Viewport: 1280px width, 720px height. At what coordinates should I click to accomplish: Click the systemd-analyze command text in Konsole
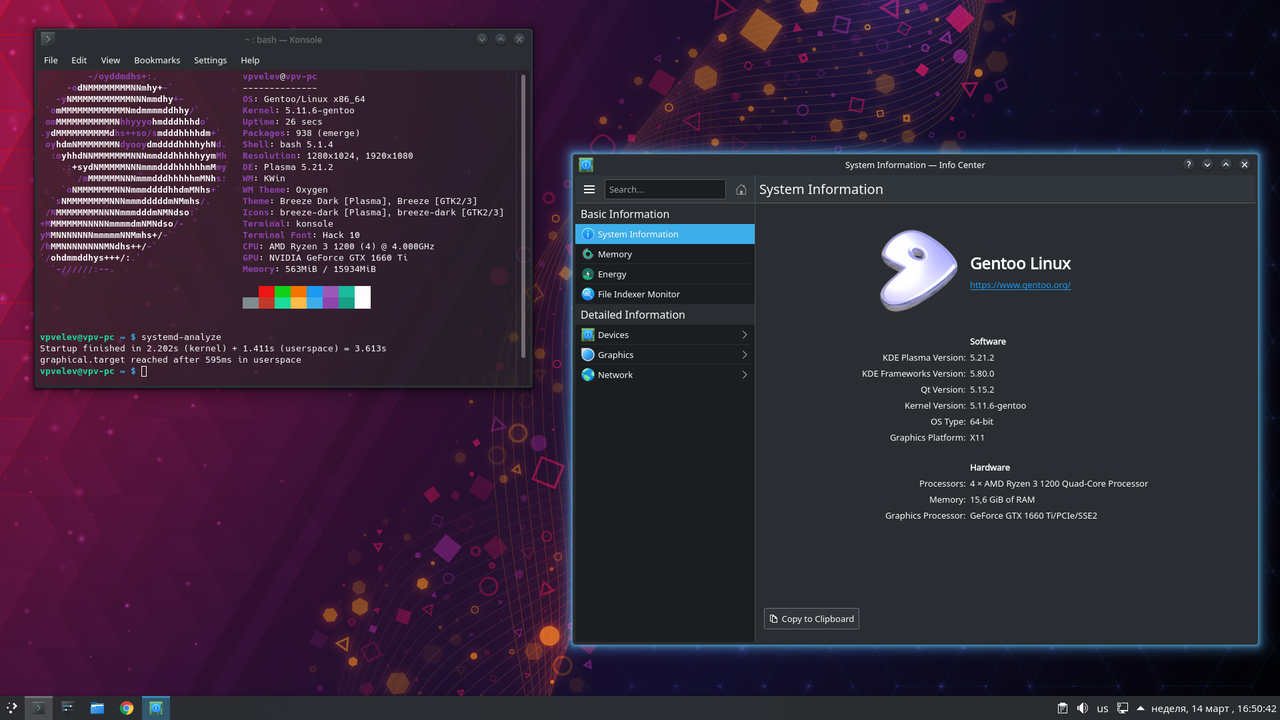(x=182, y=337)
